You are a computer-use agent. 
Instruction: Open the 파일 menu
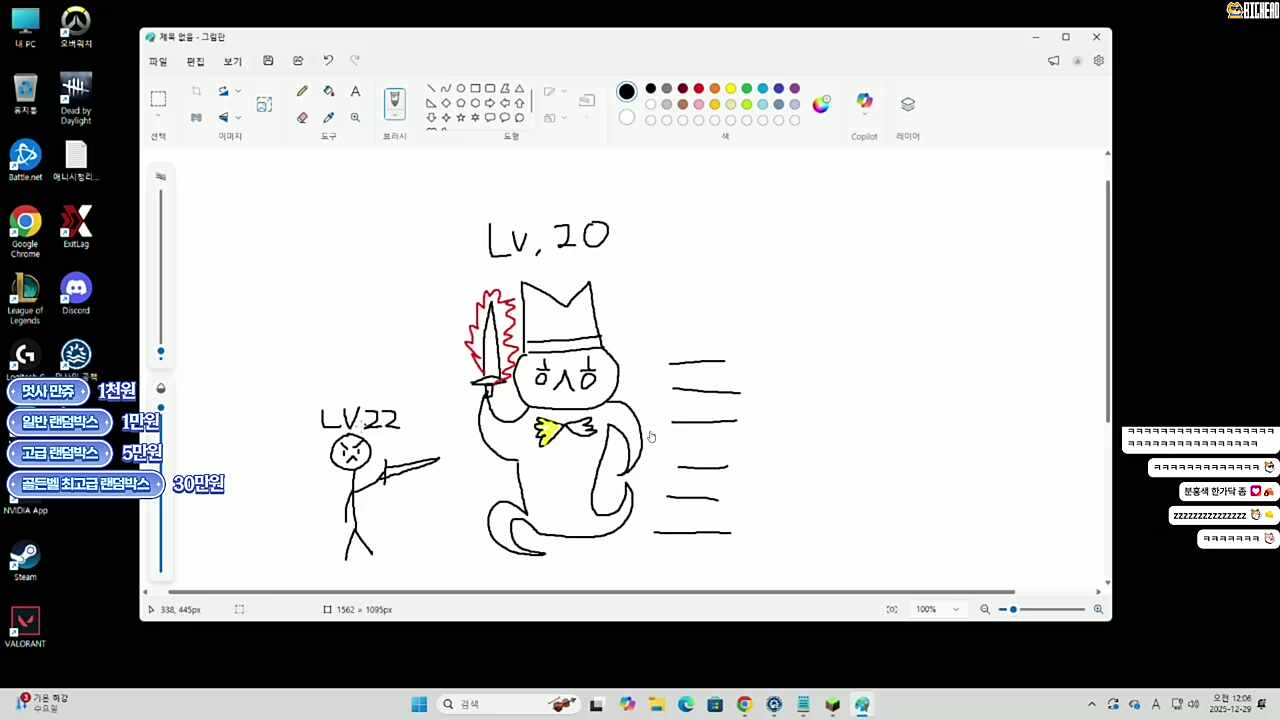click(158, 61)
